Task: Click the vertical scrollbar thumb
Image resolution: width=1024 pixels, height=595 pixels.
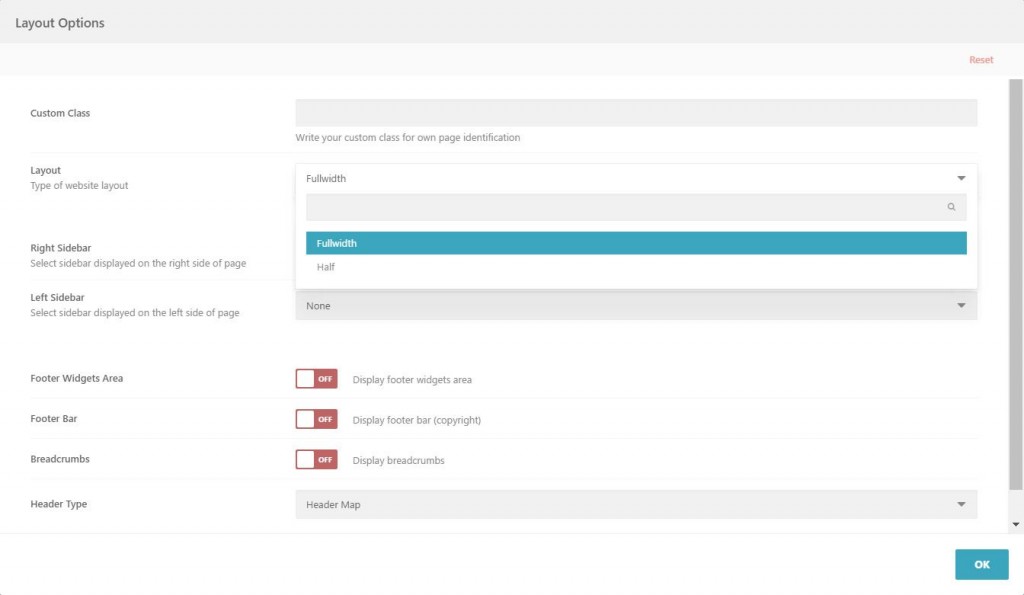Action: click(1016, 285)
